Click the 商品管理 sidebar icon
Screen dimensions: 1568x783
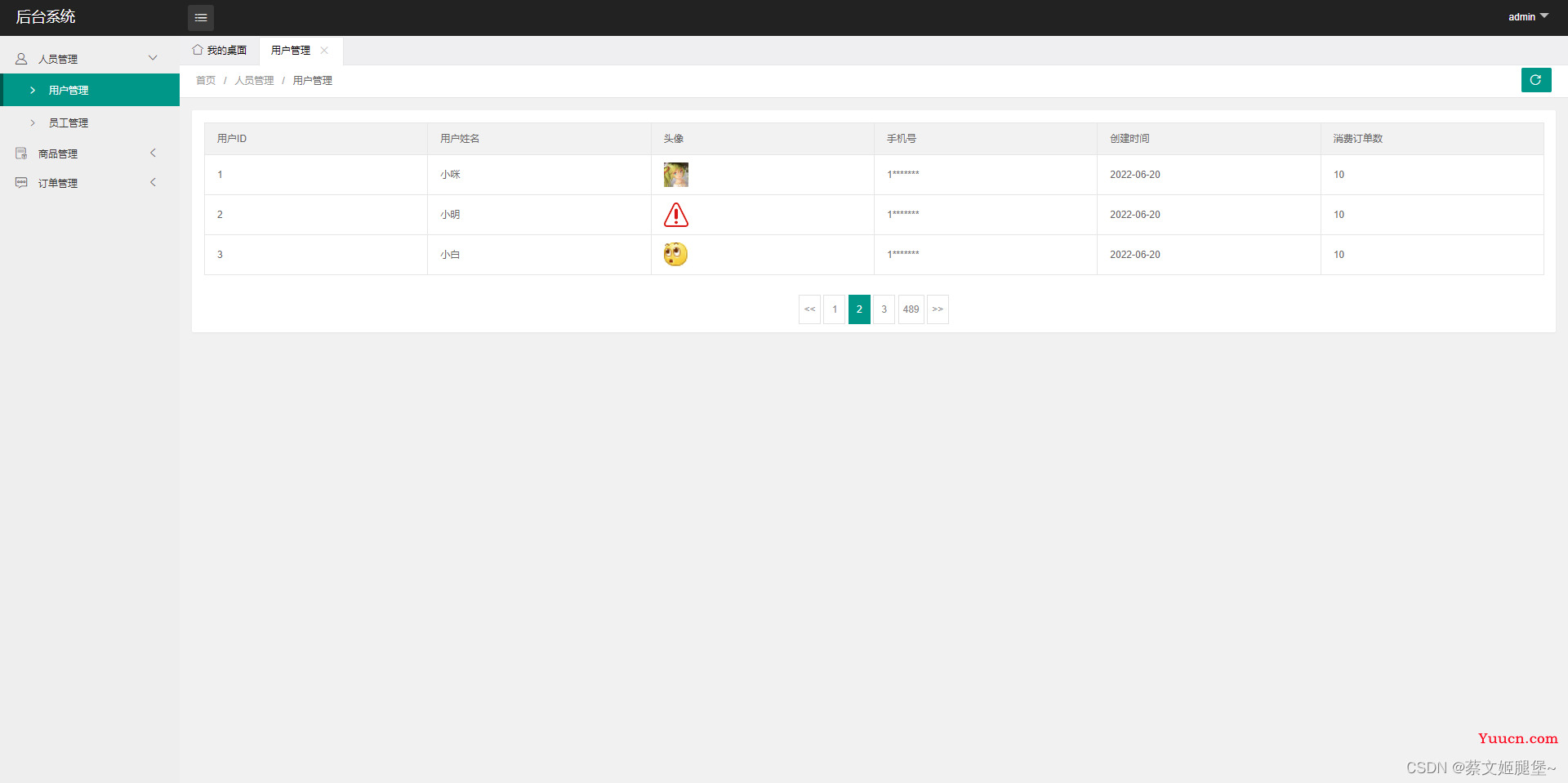21,153
